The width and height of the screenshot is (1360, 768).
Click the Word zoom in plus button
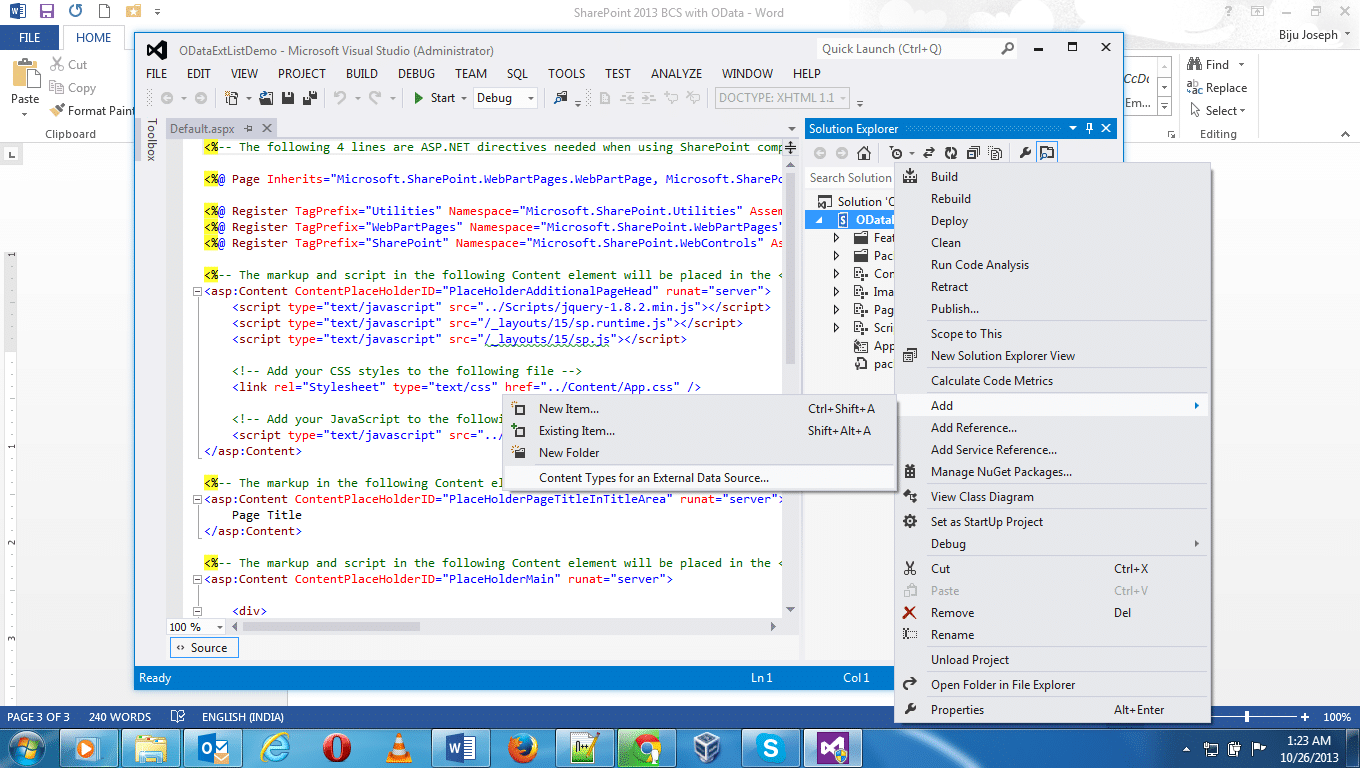[x=1305, y=717]
